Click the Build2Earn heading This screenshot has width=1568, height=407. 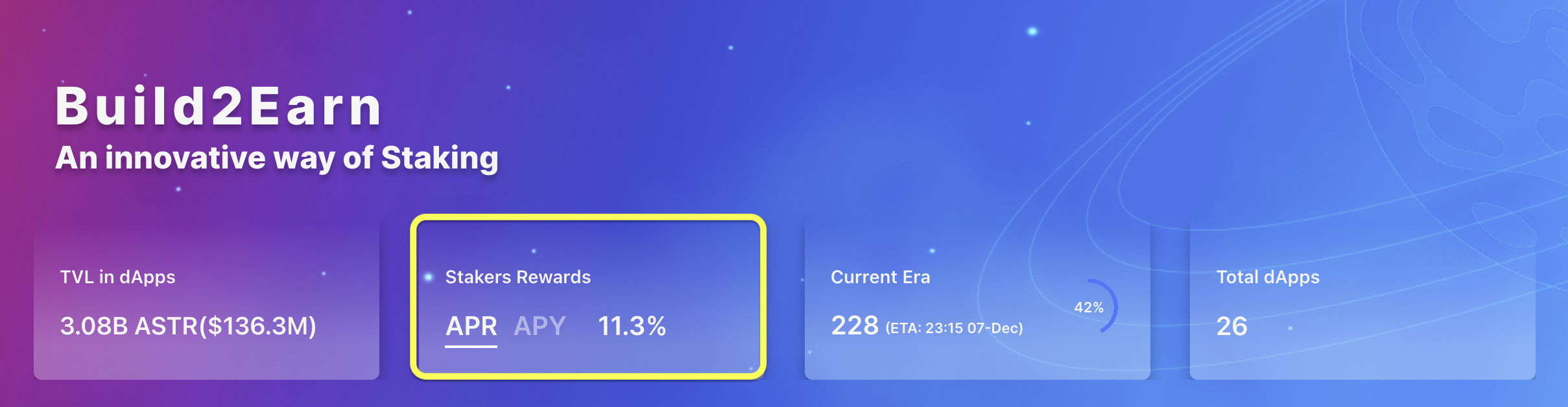[219, 108]
